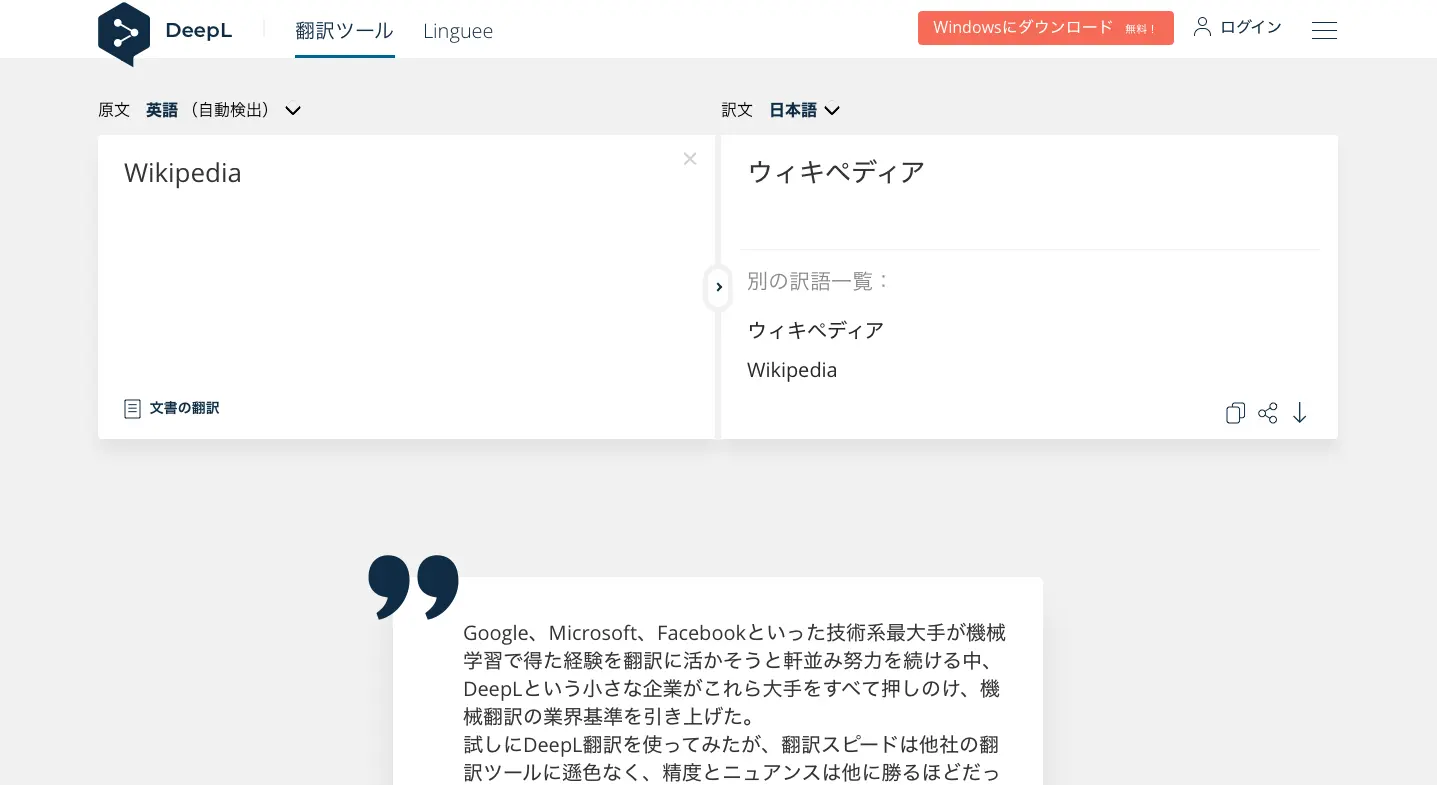Choose alternative translation Wikipedia
The width and height of the screenshot is (1437, 785).
point(792,370)
